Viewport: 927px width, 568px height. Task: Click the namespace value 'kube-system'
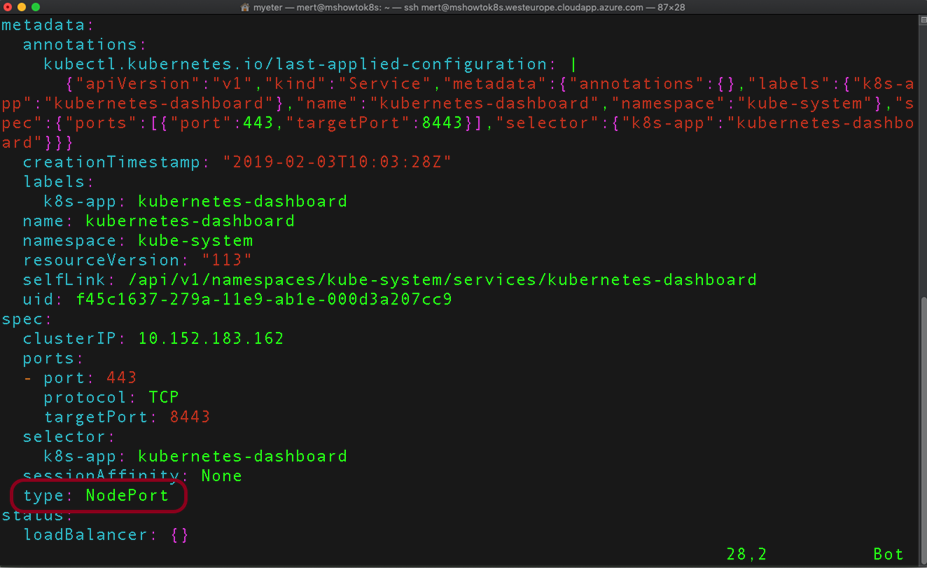click(195, 241)
